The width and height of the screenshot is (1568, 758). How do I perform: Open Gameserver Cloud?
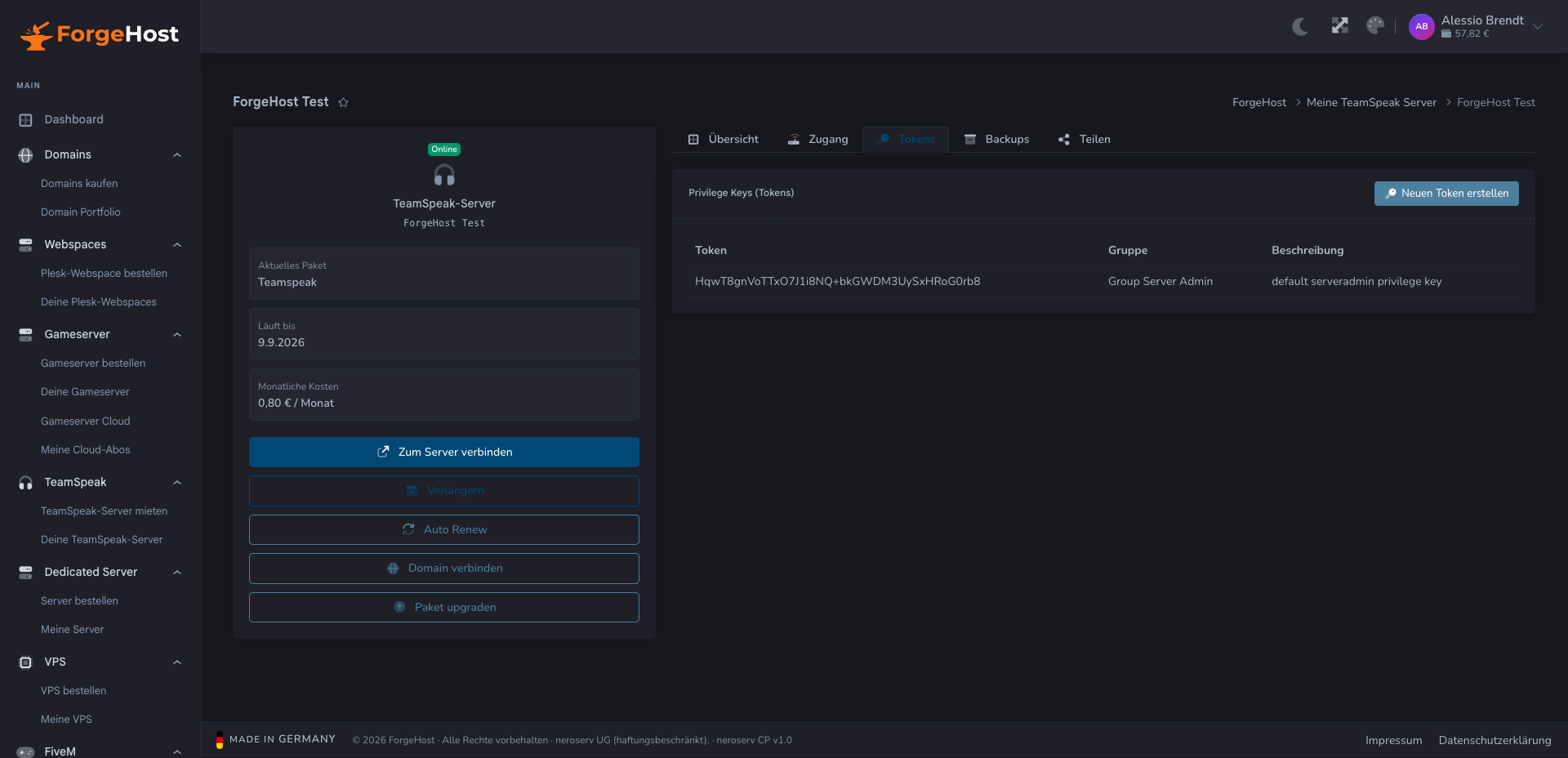coord(86,421)
